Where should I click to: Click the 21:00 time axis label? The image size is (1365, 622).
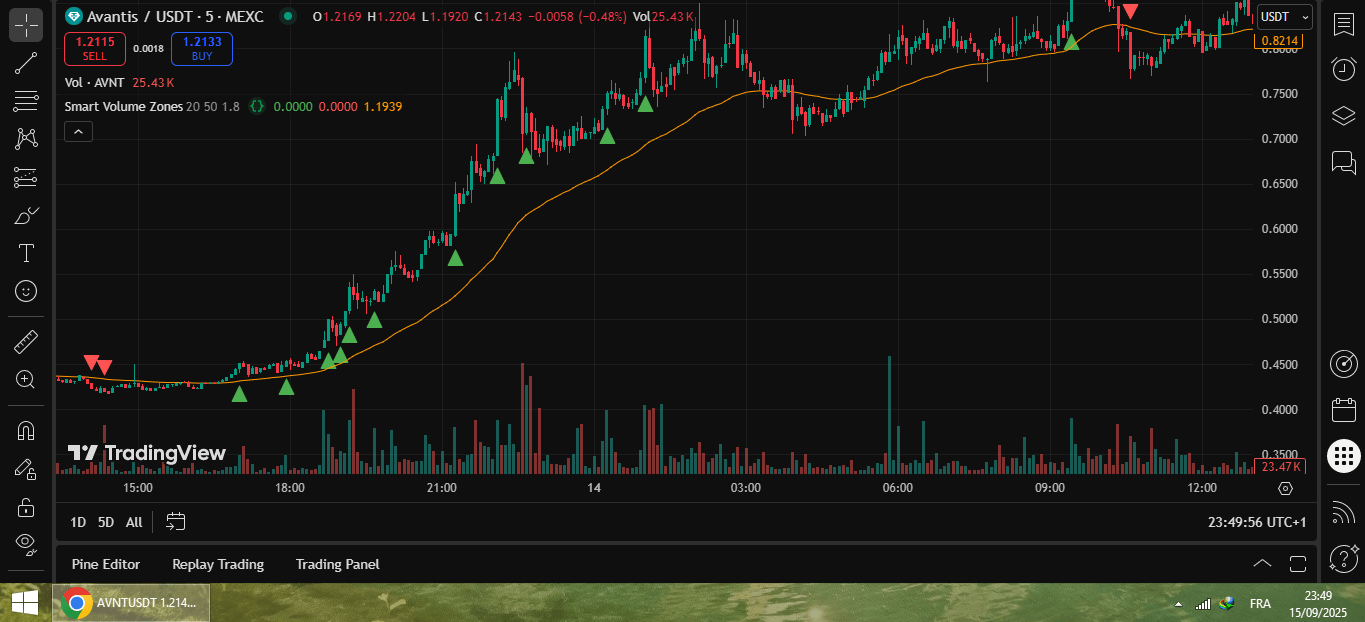[x=441, y=488]
